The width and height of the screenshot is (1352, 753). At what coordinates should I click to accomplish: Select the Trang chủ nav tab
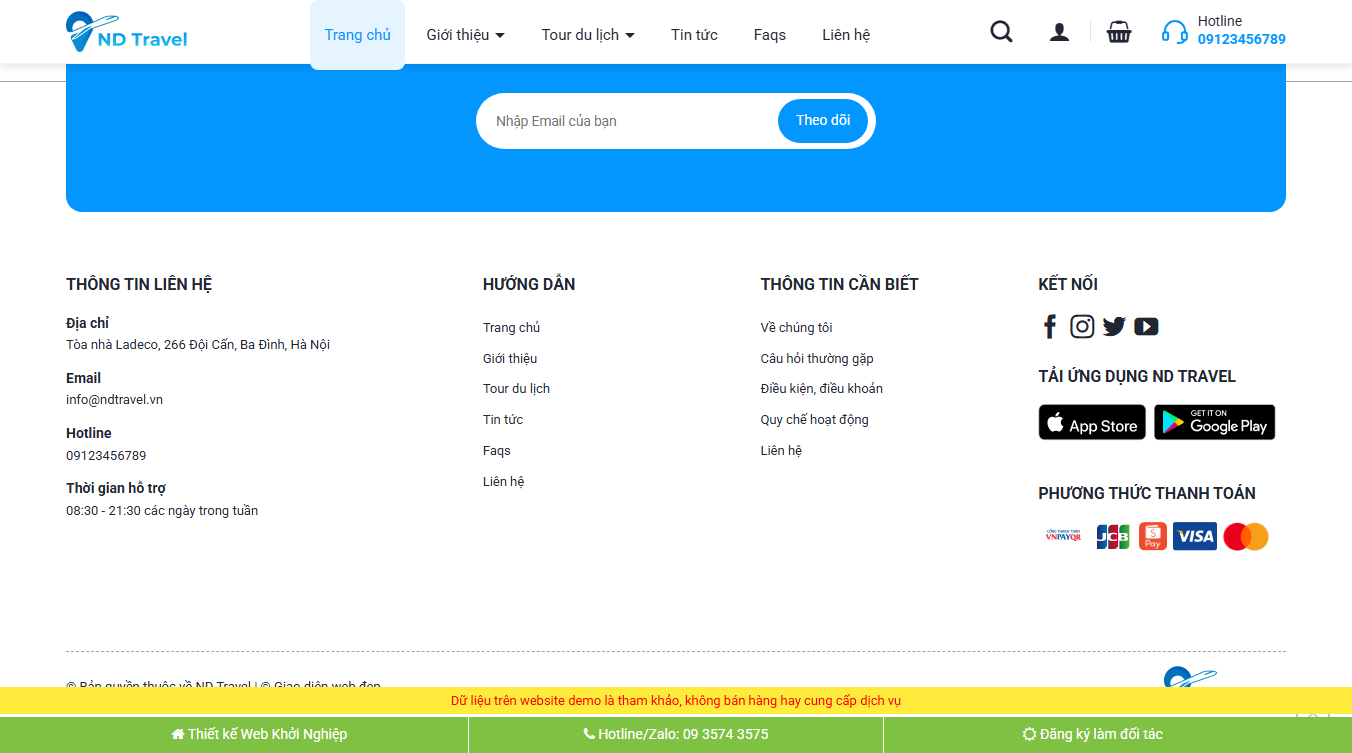357,35
